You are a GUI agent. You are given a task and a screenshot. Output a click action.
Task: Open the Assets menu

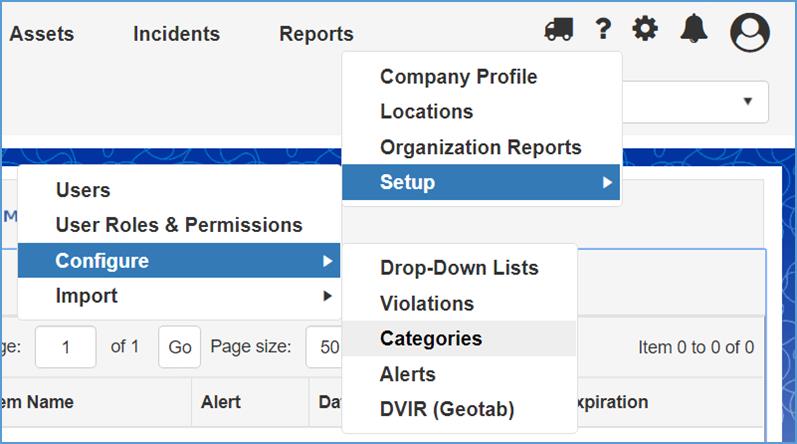pos(42,34)
